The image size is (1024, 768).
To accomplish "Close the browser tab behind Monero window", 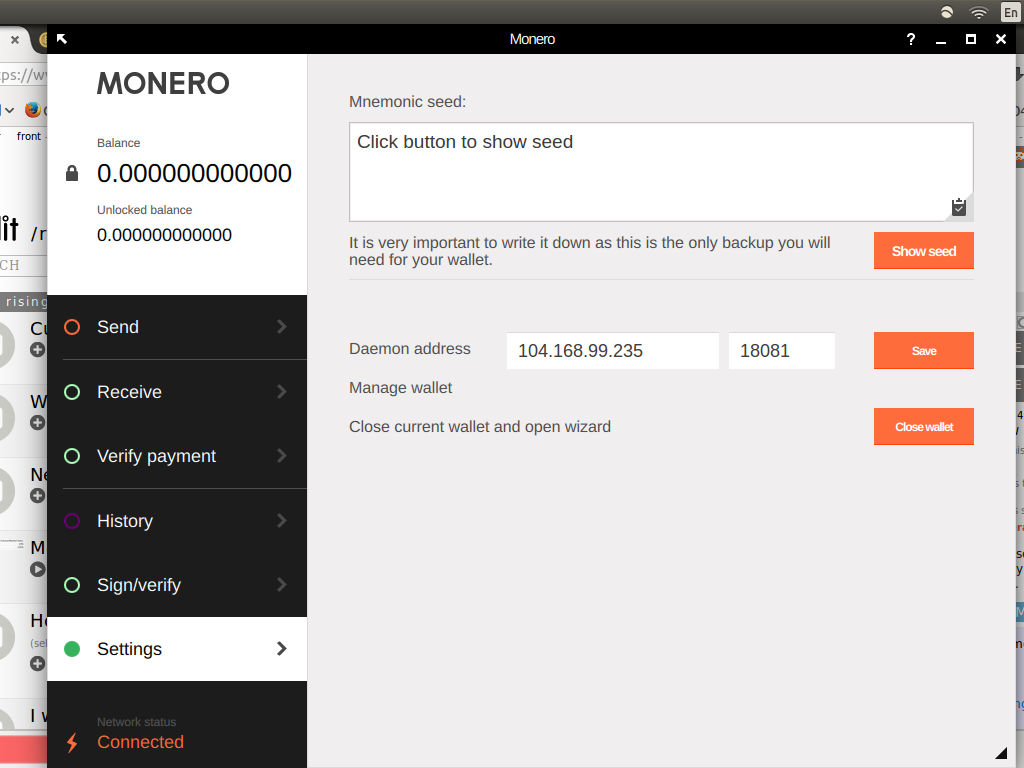I will pyautogui.click(x=15, y=40).
